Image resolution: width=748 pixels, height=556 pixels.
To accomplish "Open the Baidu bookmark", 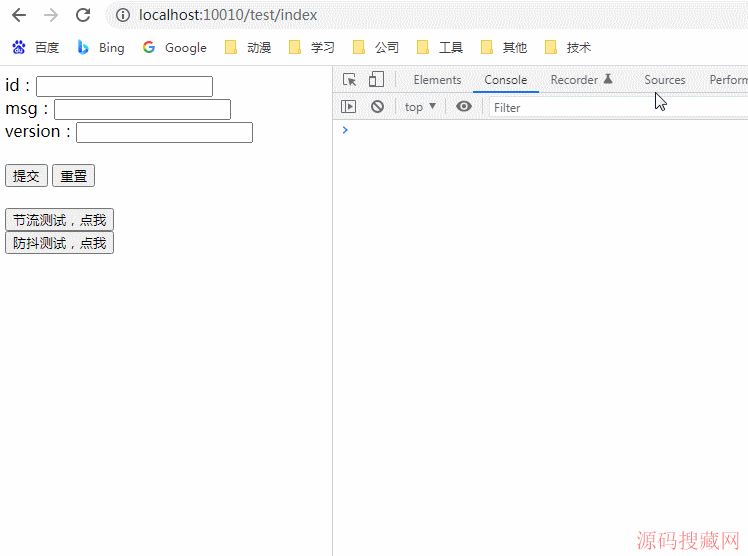I will pyautogui.click(x=35, y=47).
